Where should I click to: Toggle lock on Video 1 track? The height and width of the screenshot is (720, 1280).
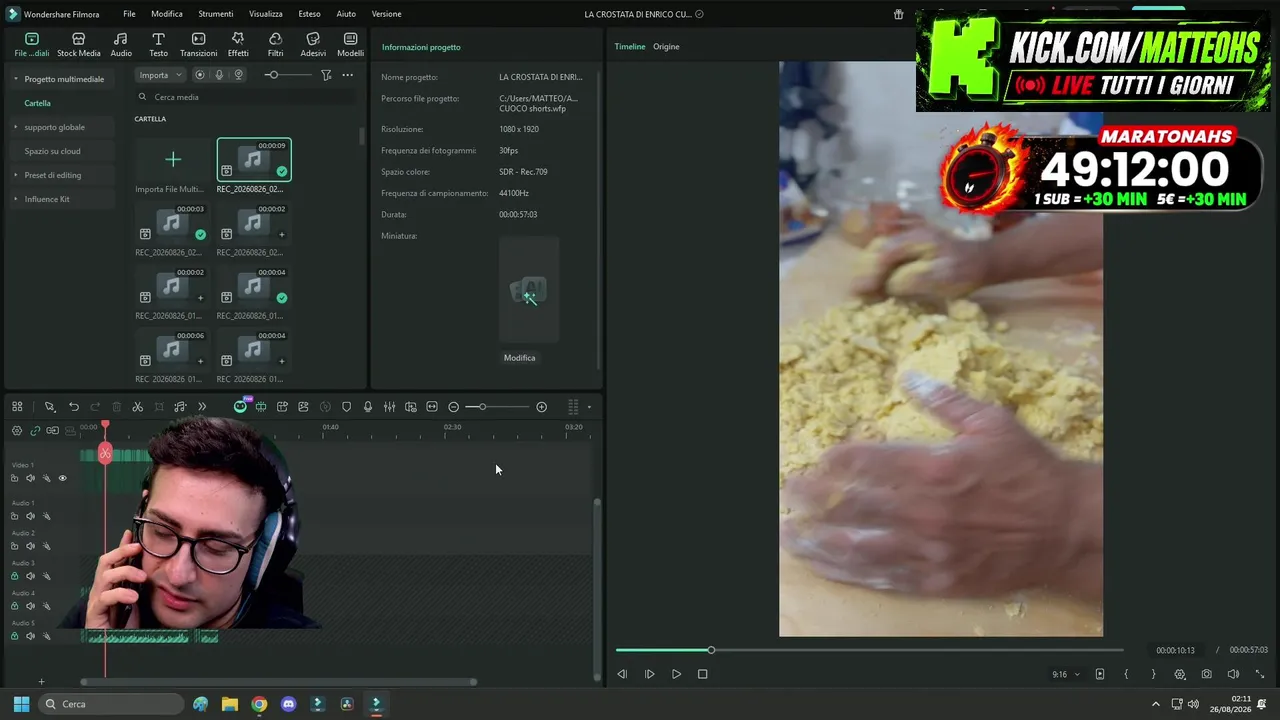click(14, 478)
